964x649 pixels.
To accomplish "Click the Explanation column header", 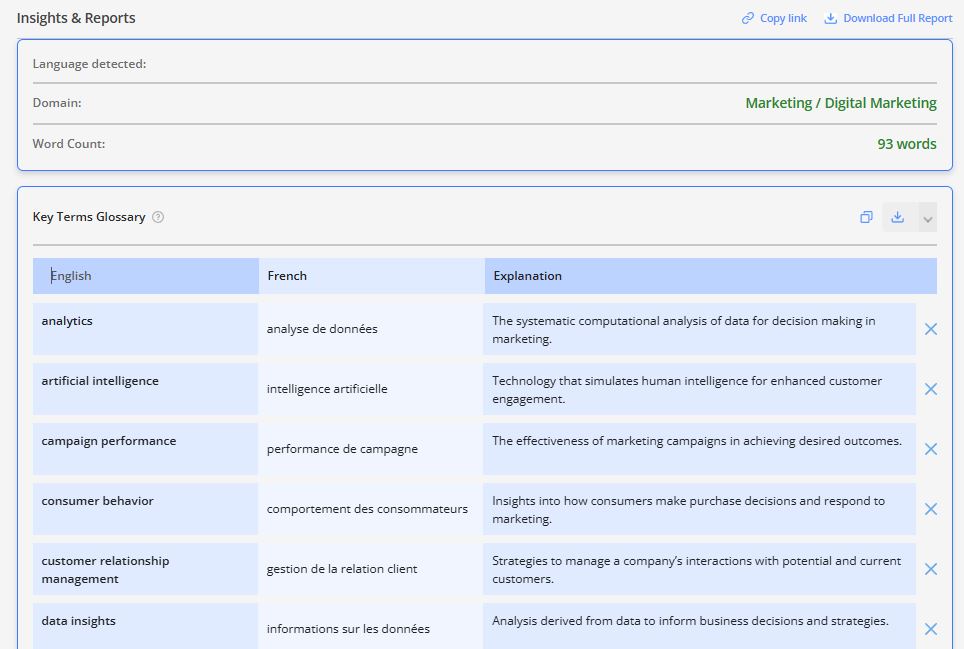I will pyautogui.click(x=710, y=276).
